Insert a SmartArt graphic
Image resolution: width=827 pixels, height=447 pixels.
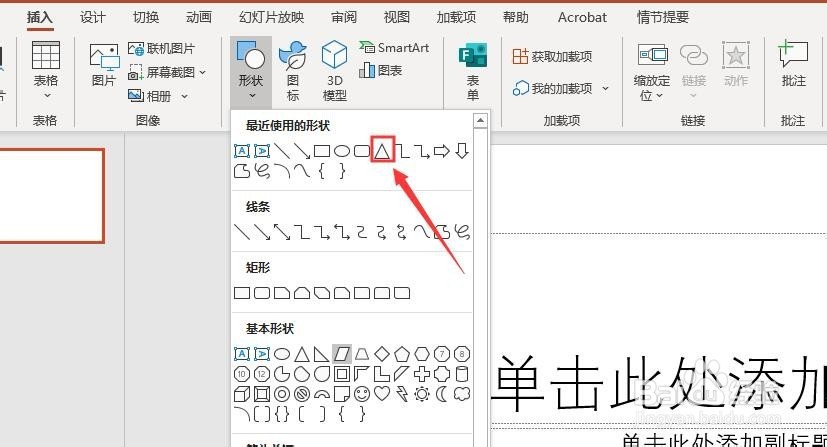pos(395,47)
